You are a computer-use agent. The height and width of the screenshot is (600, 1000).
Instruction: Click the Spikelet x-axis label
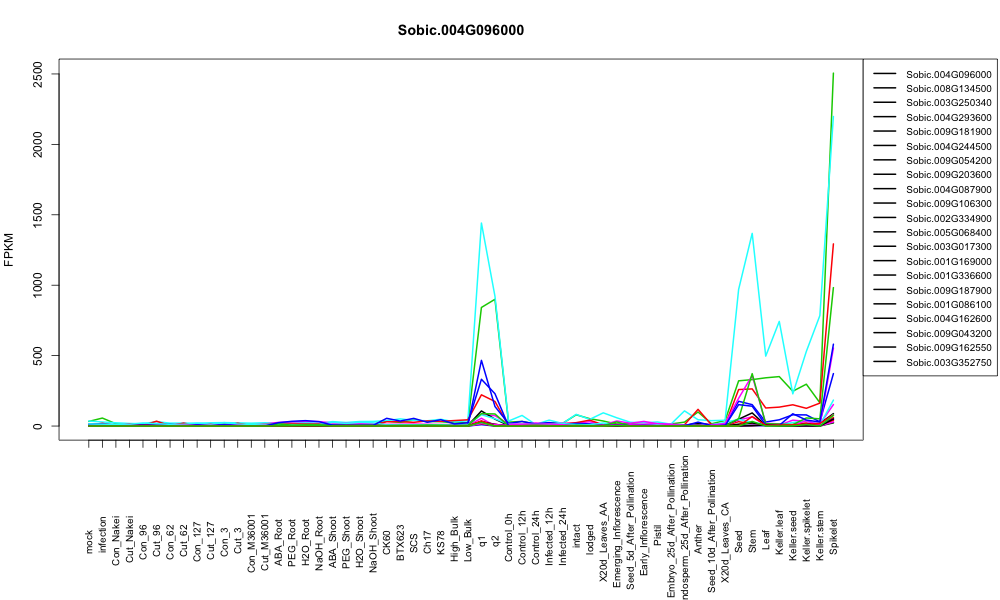coord(834,537)
